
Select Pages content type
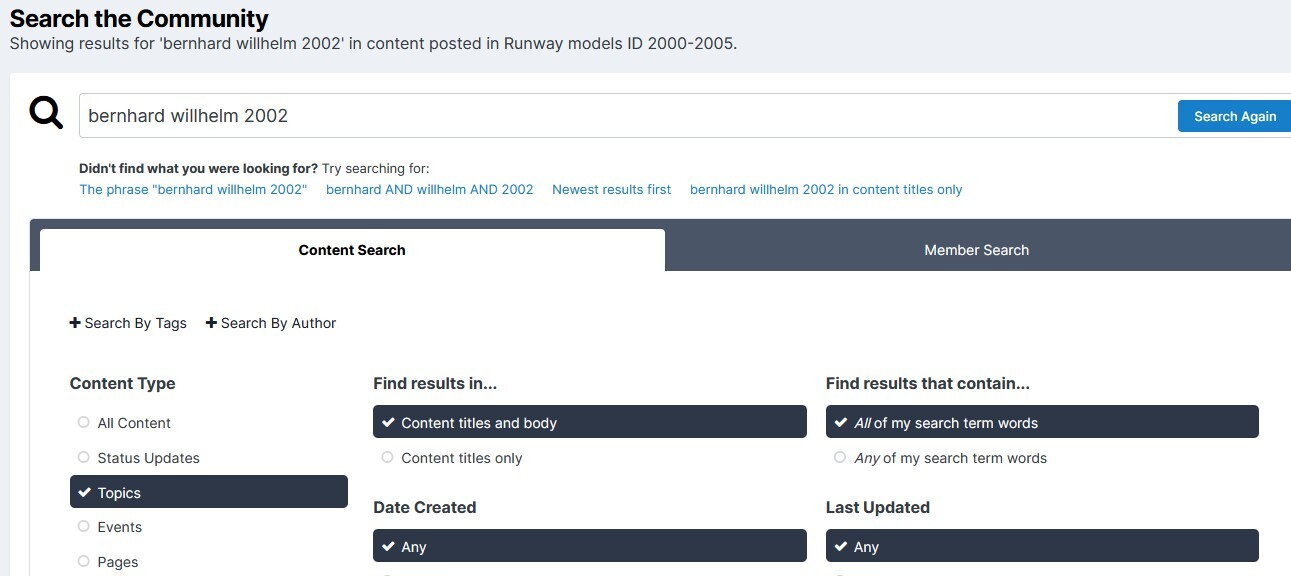(117, 562)
